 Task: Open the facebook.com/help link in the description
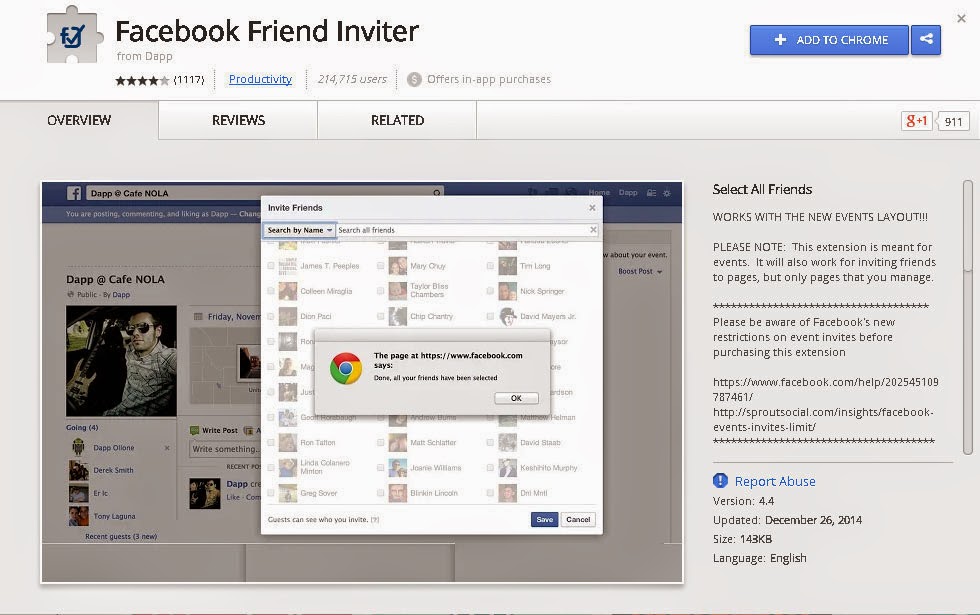pos(826,389)
